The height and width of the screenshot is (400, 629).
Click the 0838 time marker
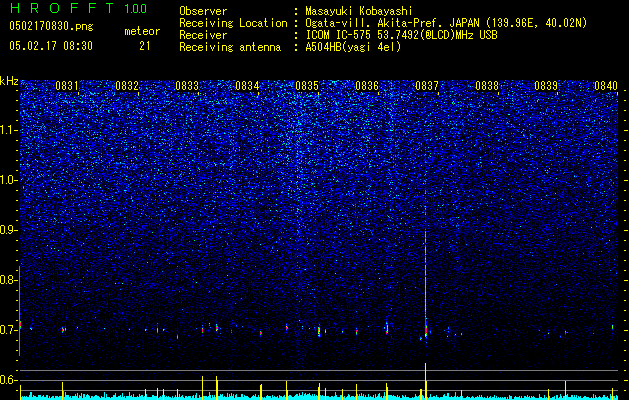[x=487, y=86]
